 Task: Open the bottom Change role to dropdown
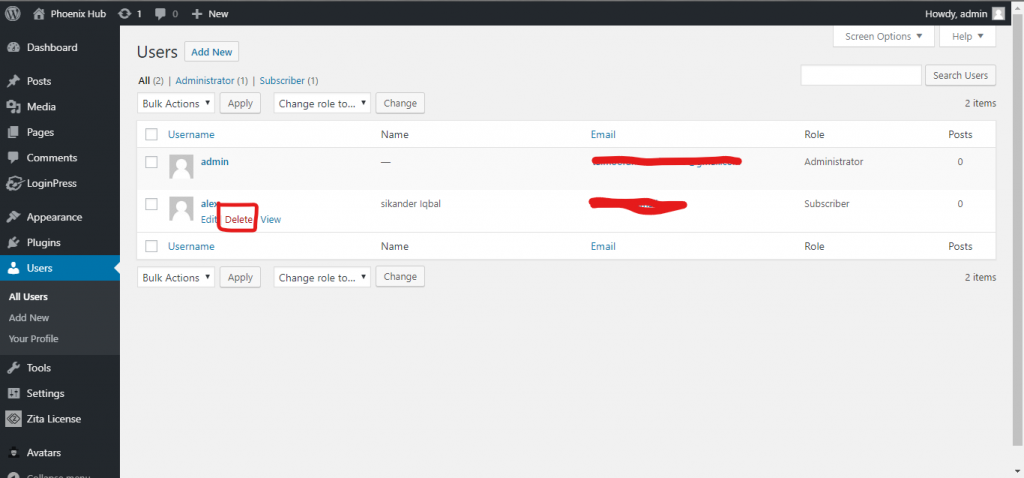click(322, 277)
